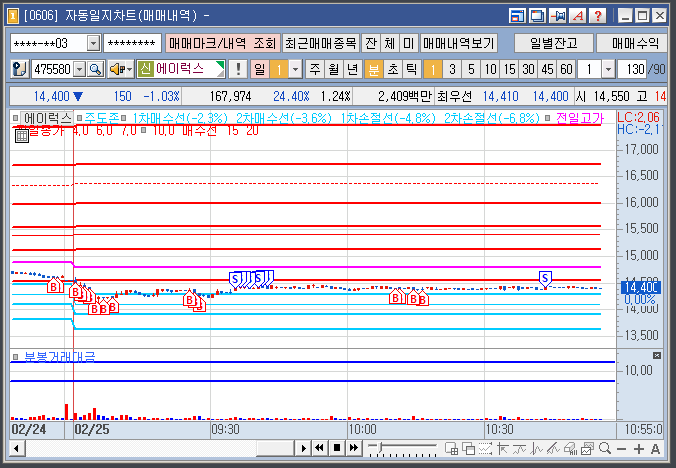Toggle the 년 yearly period button
676x468 pixels.
(x=353, y=69)
